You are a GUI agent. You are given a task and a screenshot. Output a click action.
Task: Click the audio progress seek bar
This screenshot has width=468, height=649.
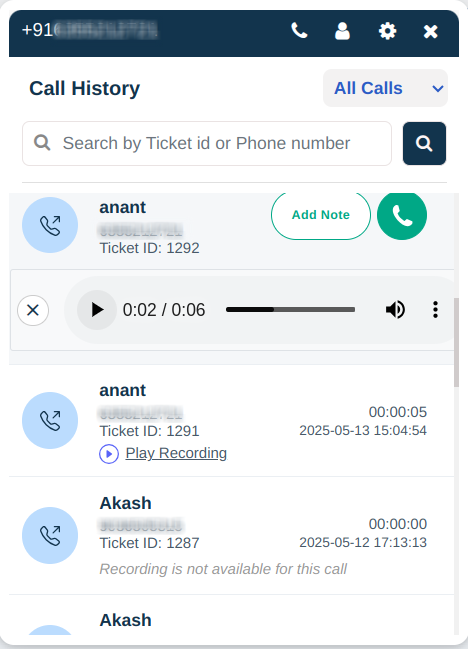coord(290,310)
